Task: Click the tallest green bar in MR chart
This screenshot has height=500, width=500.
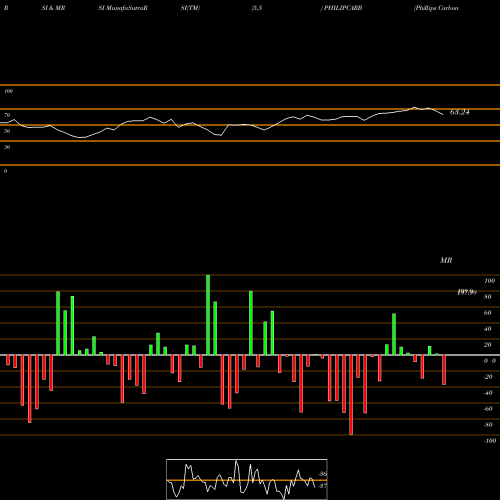Action: [x=208, y=315]
